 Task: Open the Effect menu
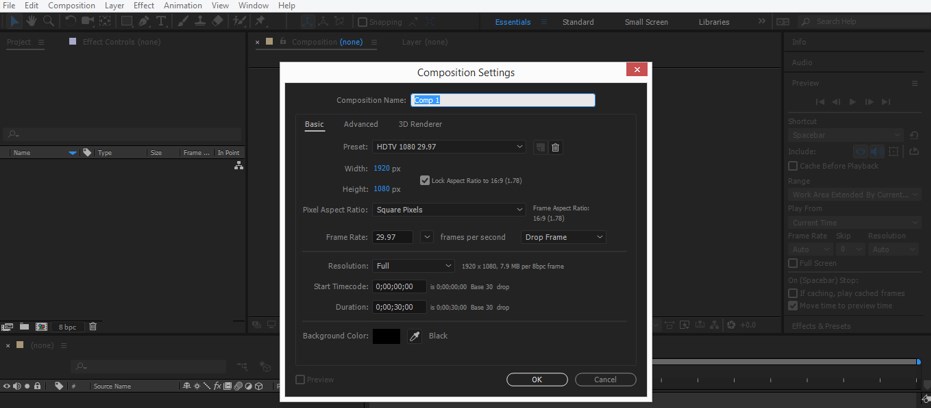[x=144, y=5]
